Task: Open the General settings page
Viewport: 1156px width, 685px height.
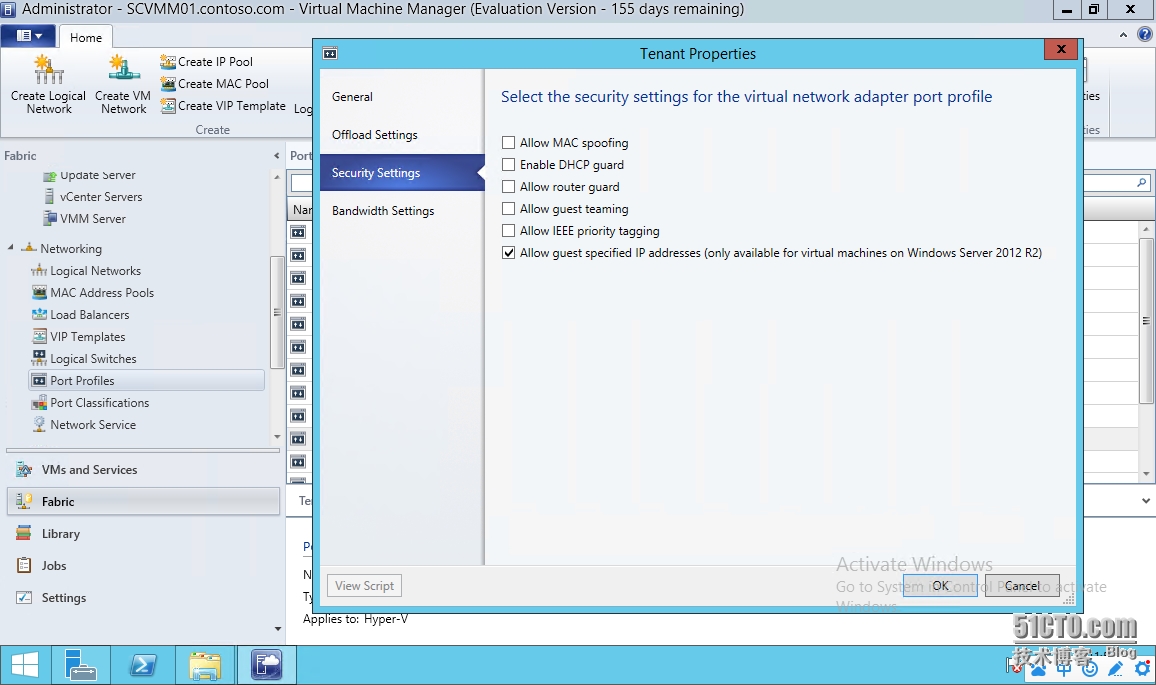Action: coord(402,97)
